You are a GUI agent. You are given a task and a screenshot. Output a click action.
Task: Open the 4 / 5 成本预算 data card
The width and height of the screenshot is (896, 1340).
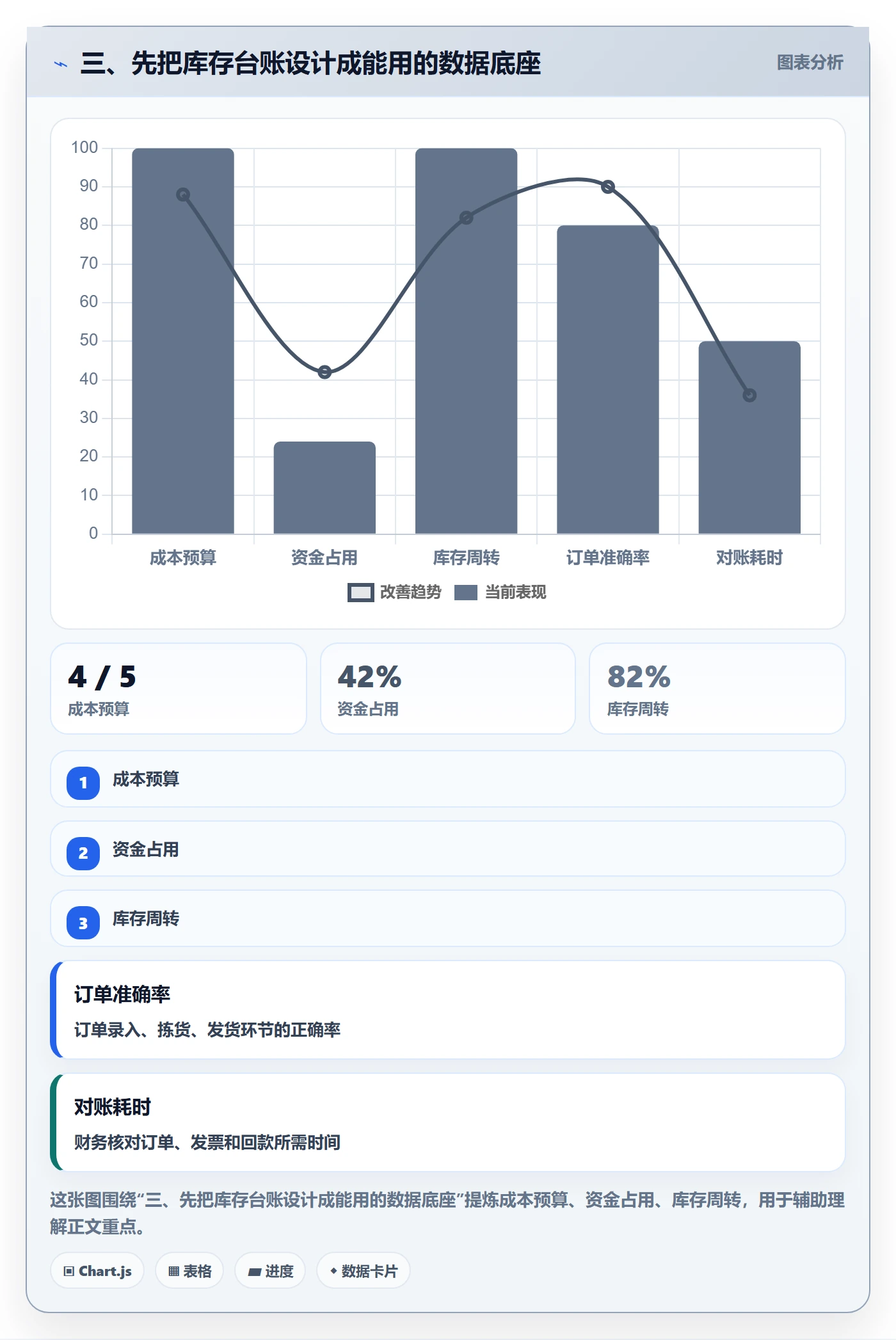179,689
